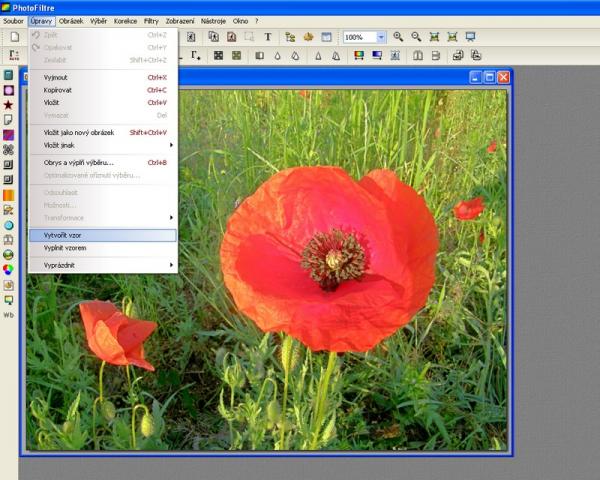Viewport: 600px width, 480px height.
Task: Open the blue gradient filter icon
Action: click(377, 56)
